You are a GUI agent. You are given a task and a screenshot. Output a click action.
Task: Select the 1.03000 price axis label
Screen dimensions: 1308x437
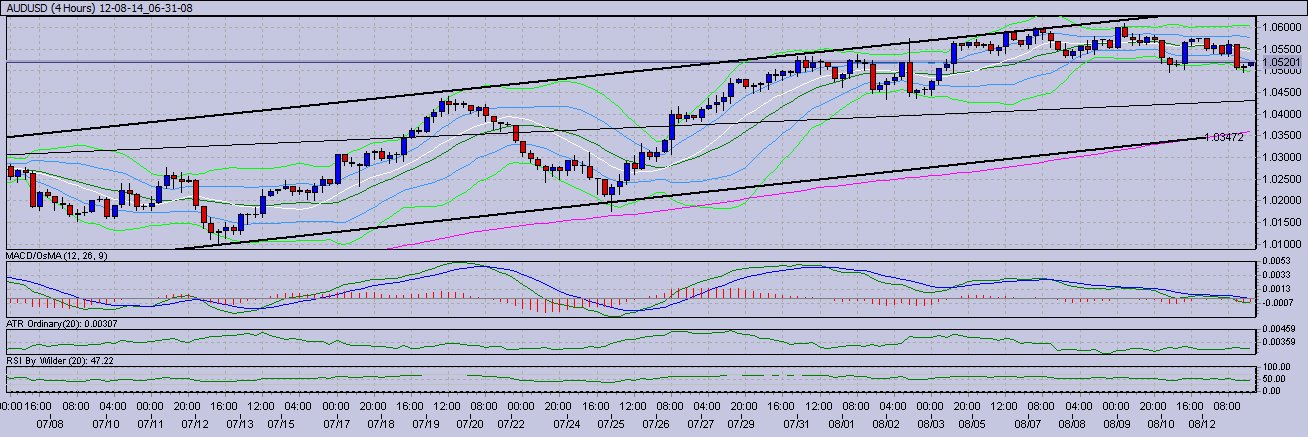click(x=1283, y=158)
